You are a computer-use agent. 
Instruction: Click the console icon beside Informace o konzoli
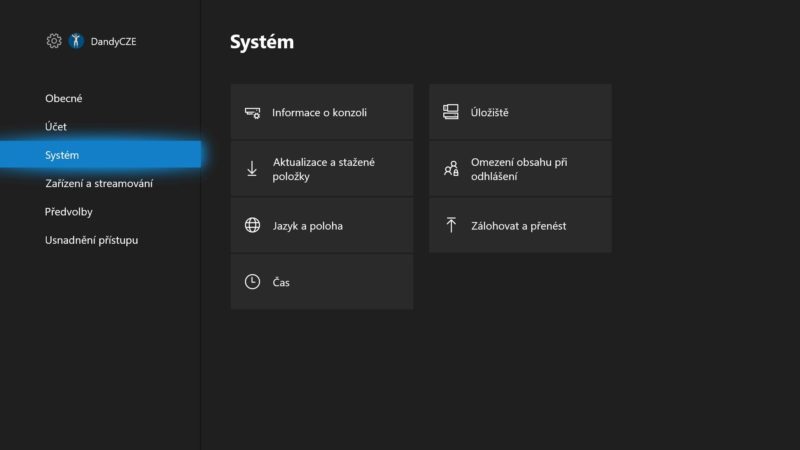click(252, 113)
